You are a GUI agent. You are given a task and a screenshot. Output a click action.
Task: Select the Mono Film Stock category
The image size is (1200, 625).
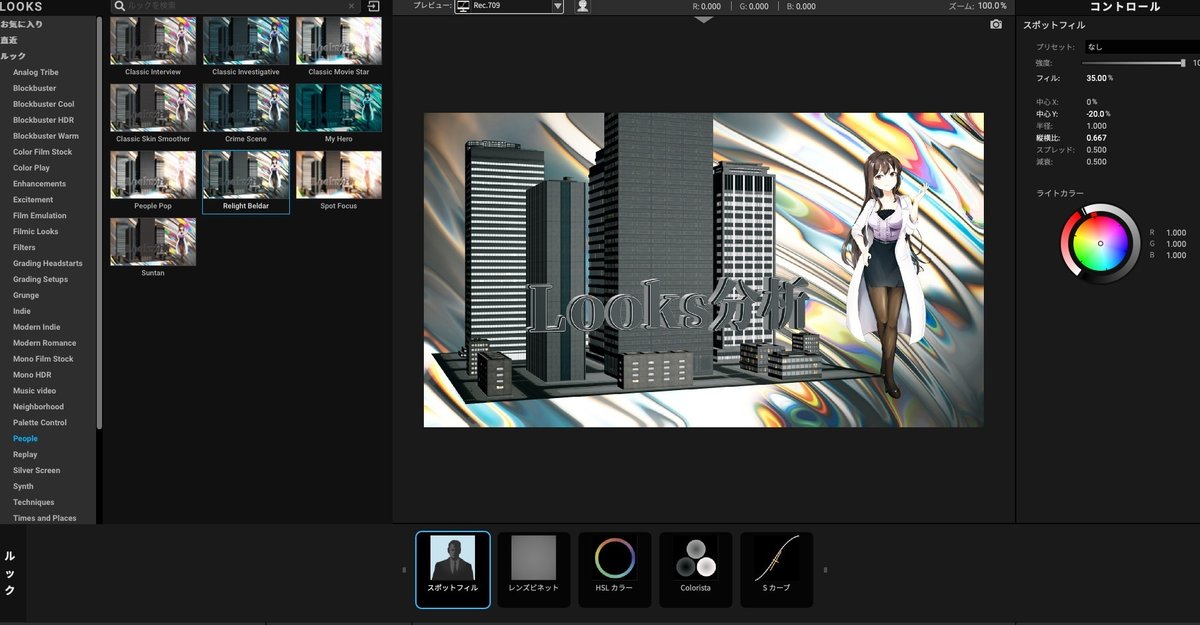pos(44,359)
